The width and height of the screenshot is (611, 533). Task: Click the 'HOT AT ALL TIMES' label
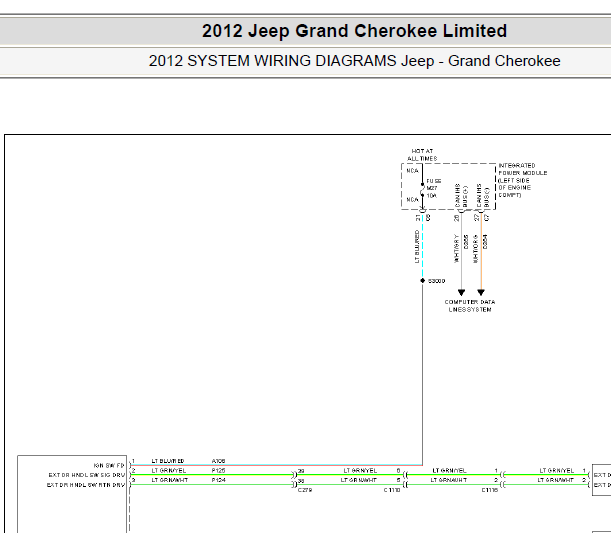click(422, 155)
